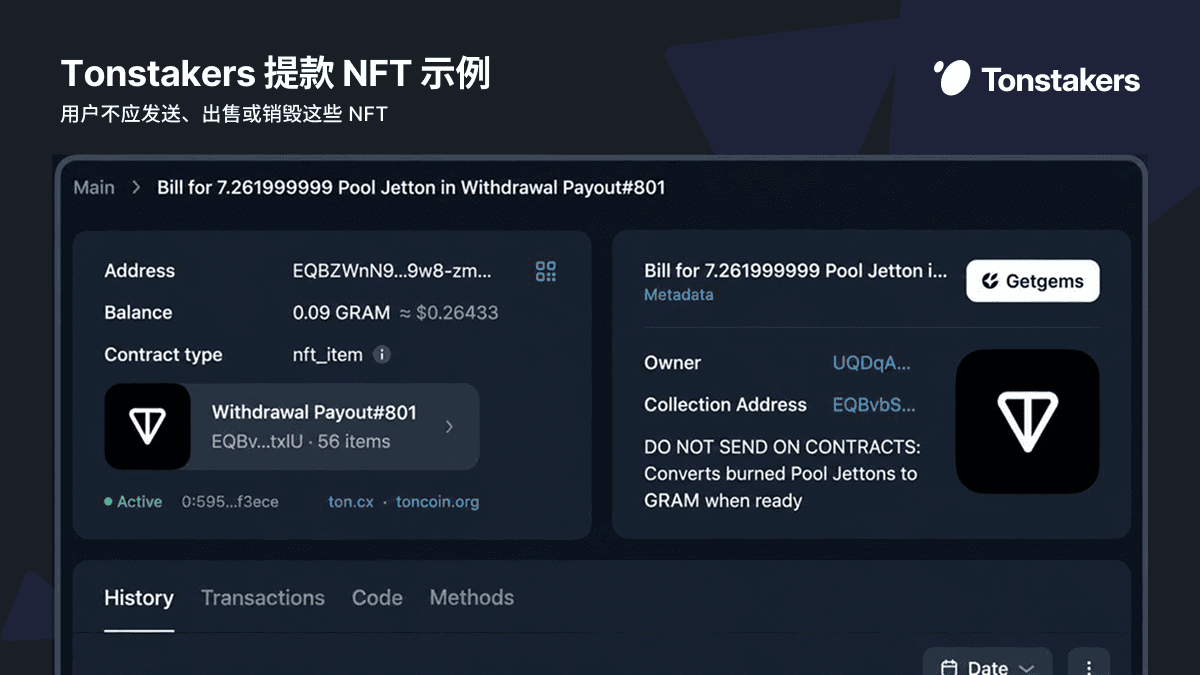Click the nft_item contract type value
The width and height of the screenshot is (1200, 675).
pos(328,355)
